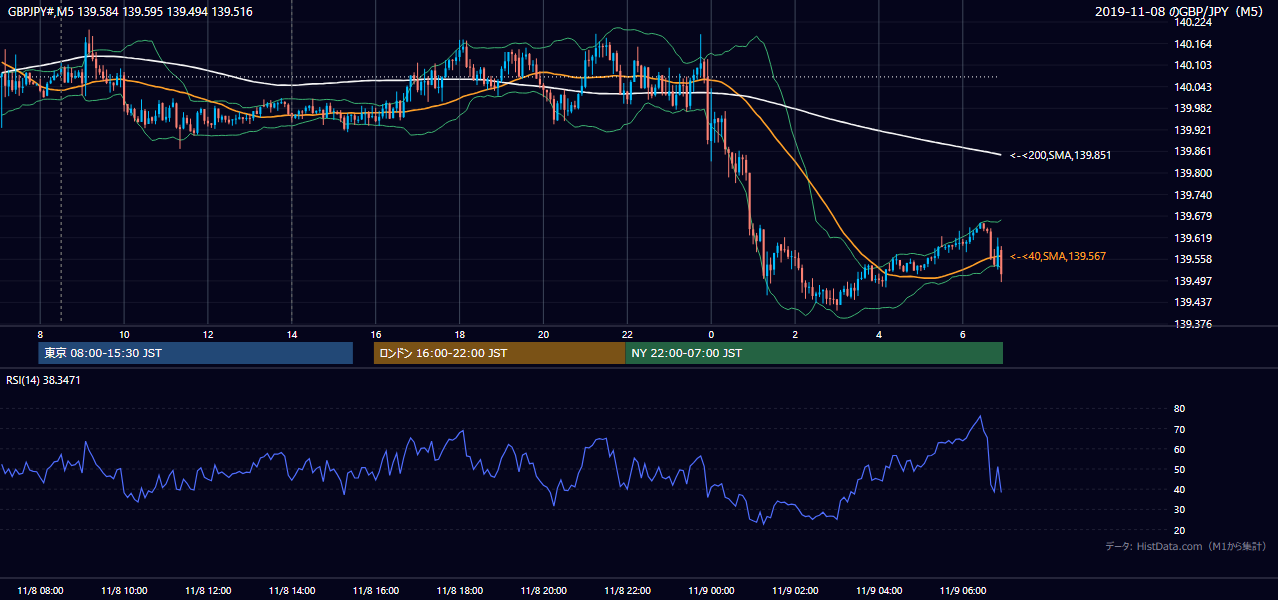Viewport: 1278px width, 600px height.
Task: Click the RSI 60 level label
Action: (1179, 450)
